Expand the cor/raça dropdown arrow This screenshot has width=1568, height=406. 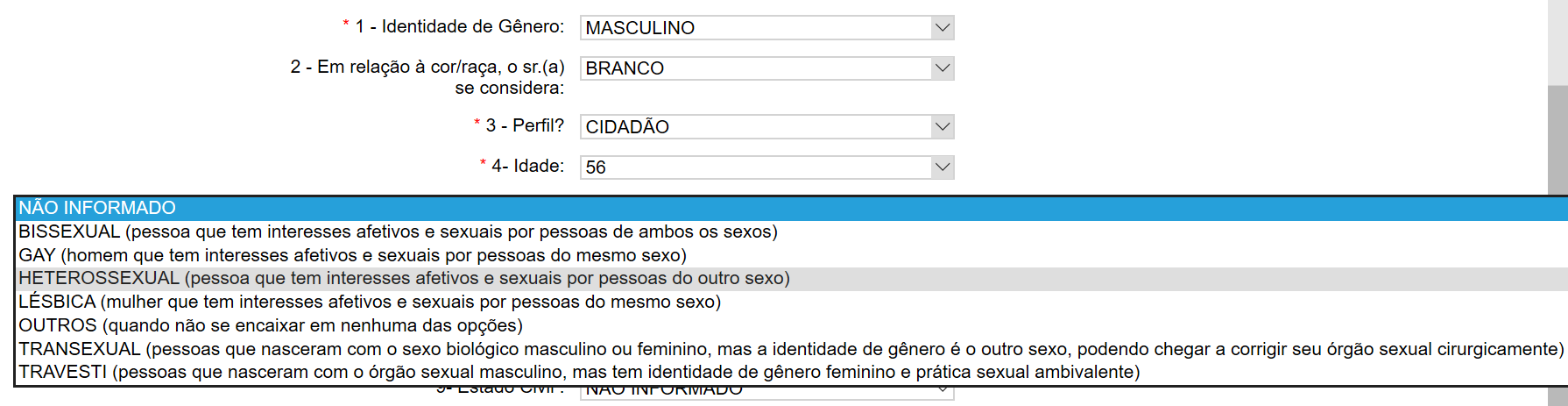click(942, 68)
